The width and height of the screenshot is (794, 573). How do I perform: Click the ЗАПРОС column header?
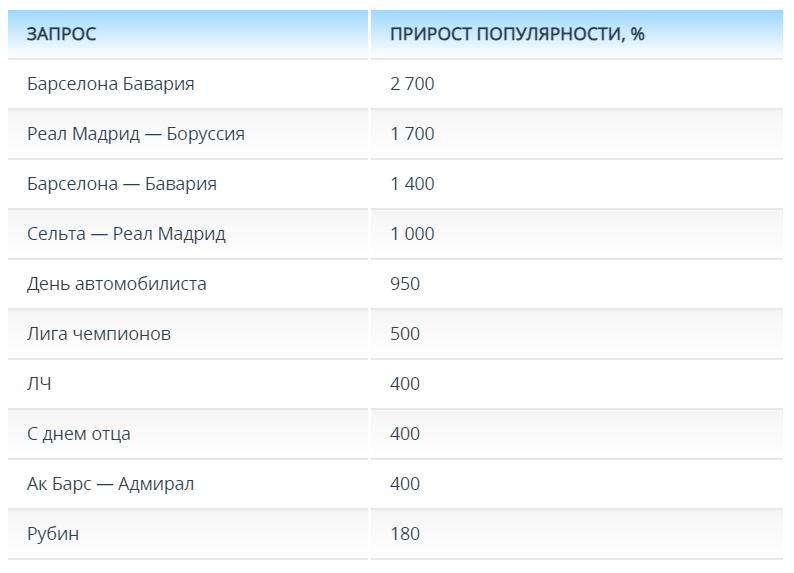(61, 34)
